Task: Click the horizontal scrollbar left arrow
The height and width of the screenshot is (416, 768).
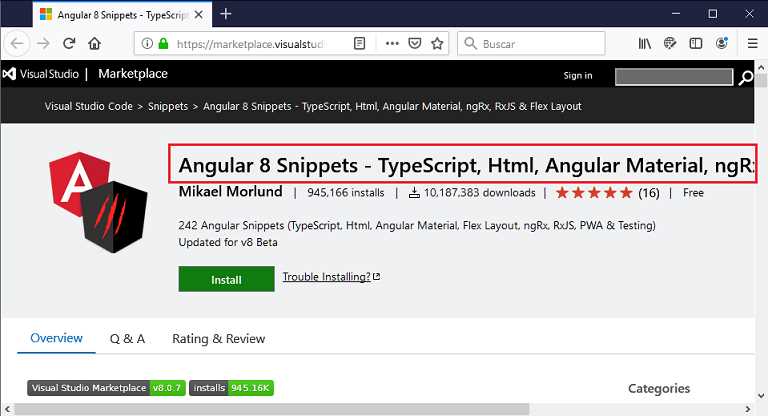Action: [x=7, y=409]
